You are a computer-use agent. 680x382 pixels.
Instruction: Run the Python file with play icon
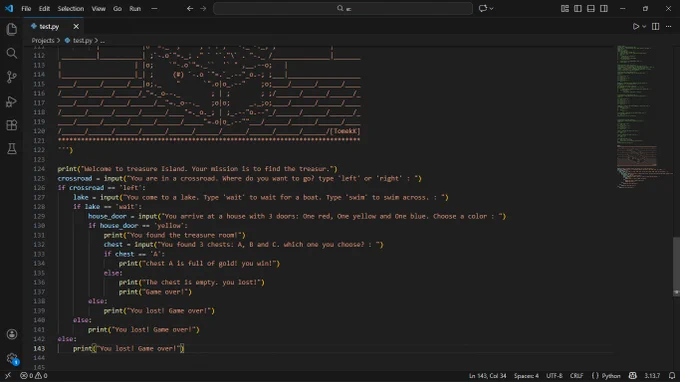coord(636,26)
